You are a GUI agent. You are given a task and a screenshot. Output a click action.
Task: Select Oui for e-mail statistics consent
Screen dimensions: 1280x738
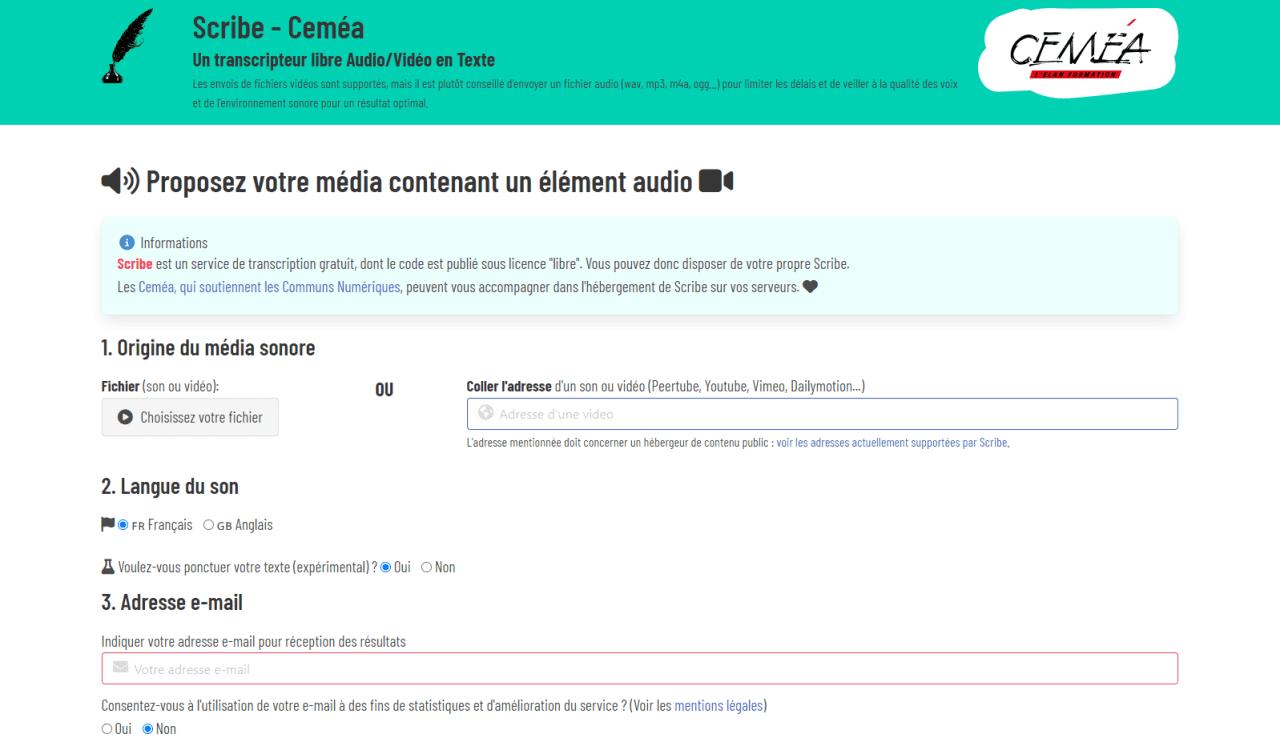pos(107,729)
